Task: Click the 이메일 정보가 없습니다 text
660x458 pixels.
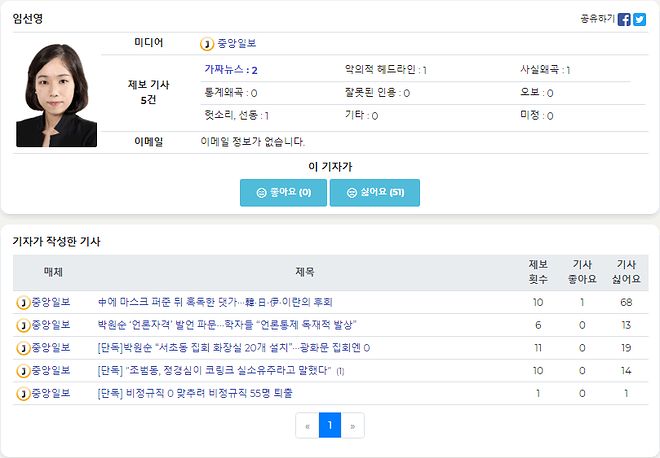Action: [253, 141]
